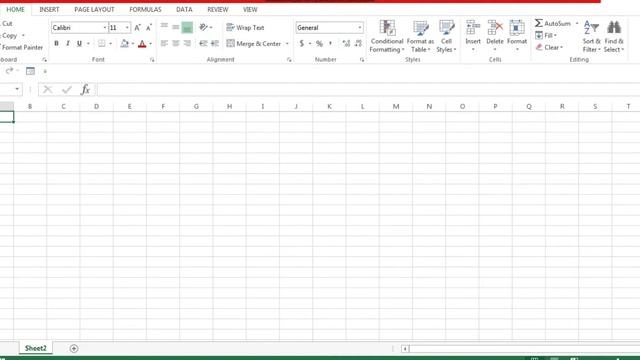Expand font color palette arrow

pos(151,43)
